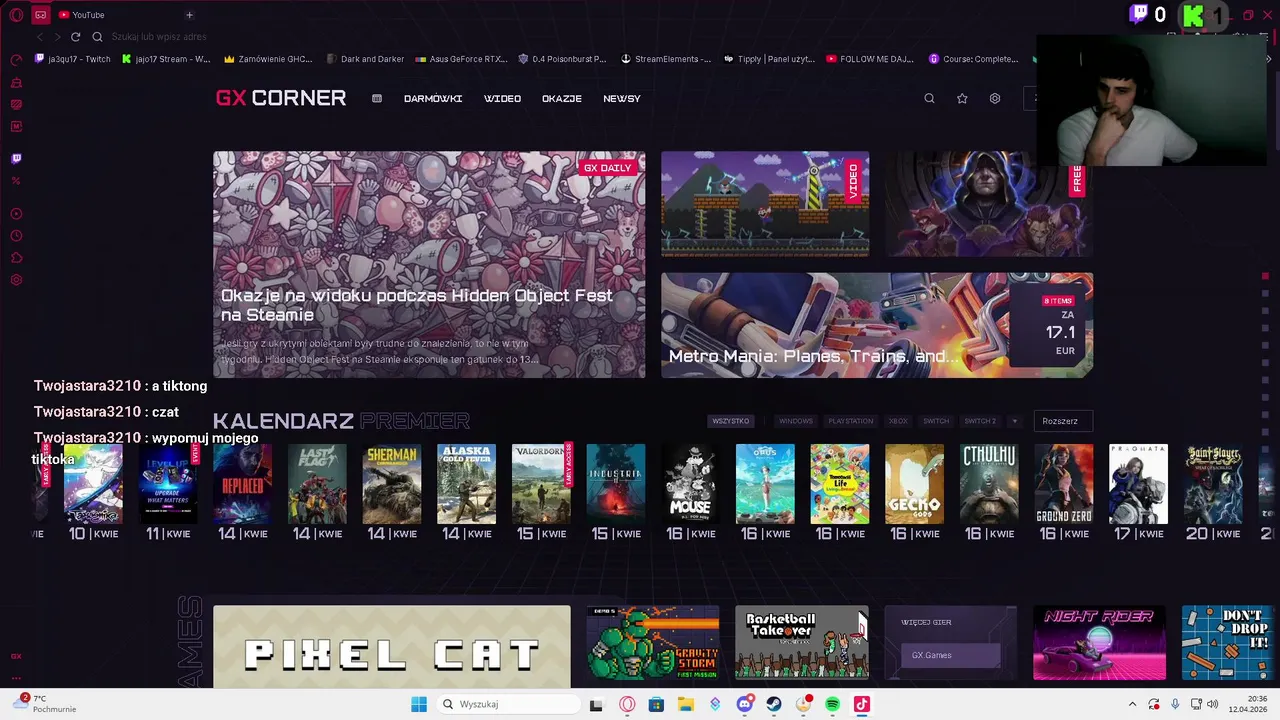Image resolution: width=1280 pixels, height=720 pixels.
Task: Click the calendar icon next to Darmówki
Action: tap(377, 99)
